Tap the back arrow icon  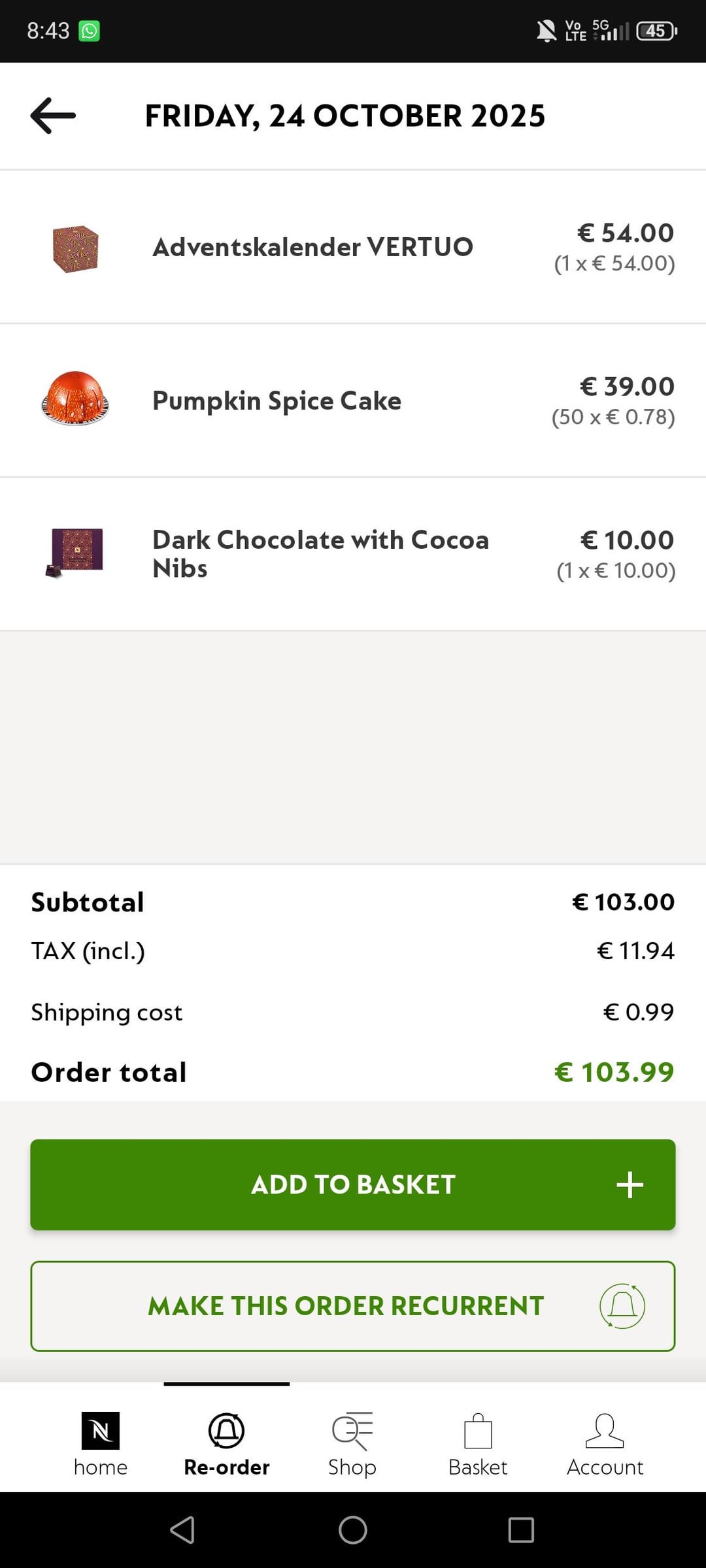(x=53, y=116)
